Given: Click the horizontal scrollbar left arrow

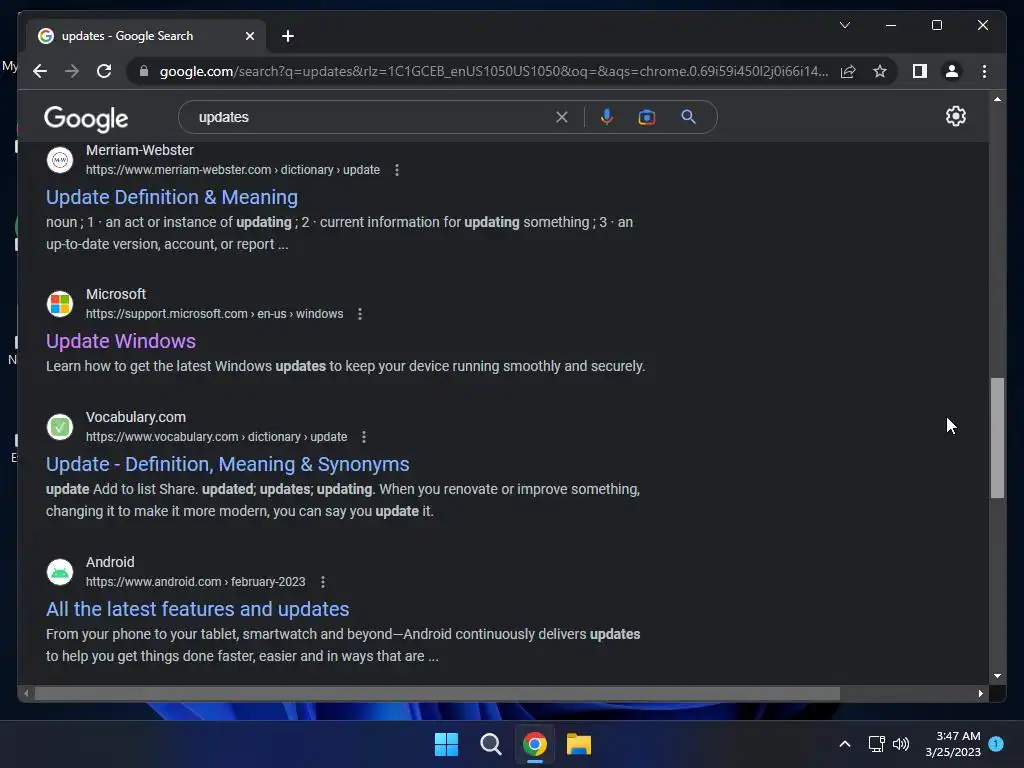Looking at the screenshot, I should click(26, 694).
